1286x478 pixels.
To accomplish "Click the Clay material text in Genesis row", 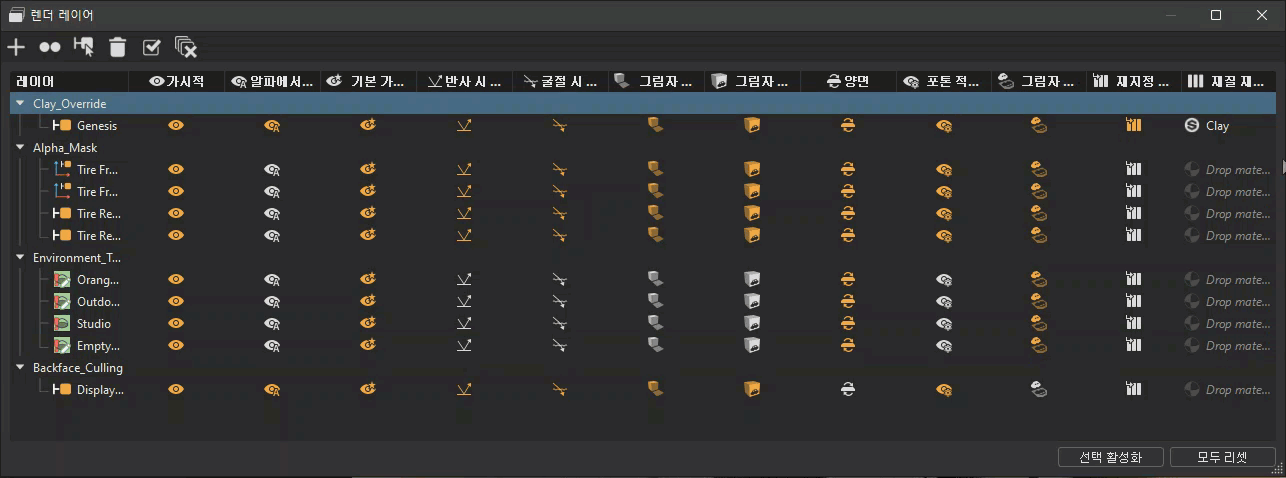I will click(x=1217, y=126).
